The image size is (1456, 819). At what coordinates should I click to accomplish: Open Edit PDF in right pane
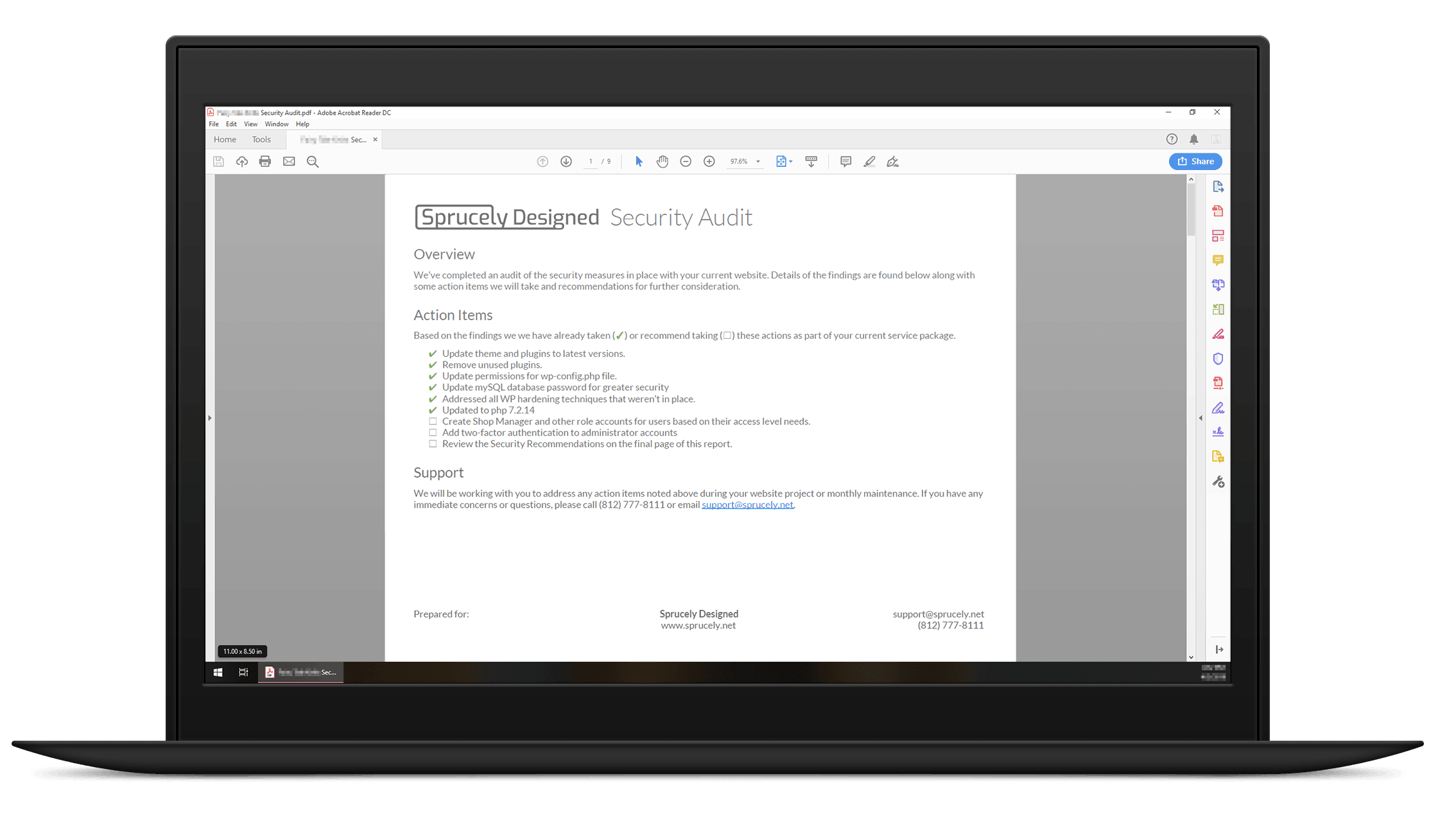[1218, 236]
